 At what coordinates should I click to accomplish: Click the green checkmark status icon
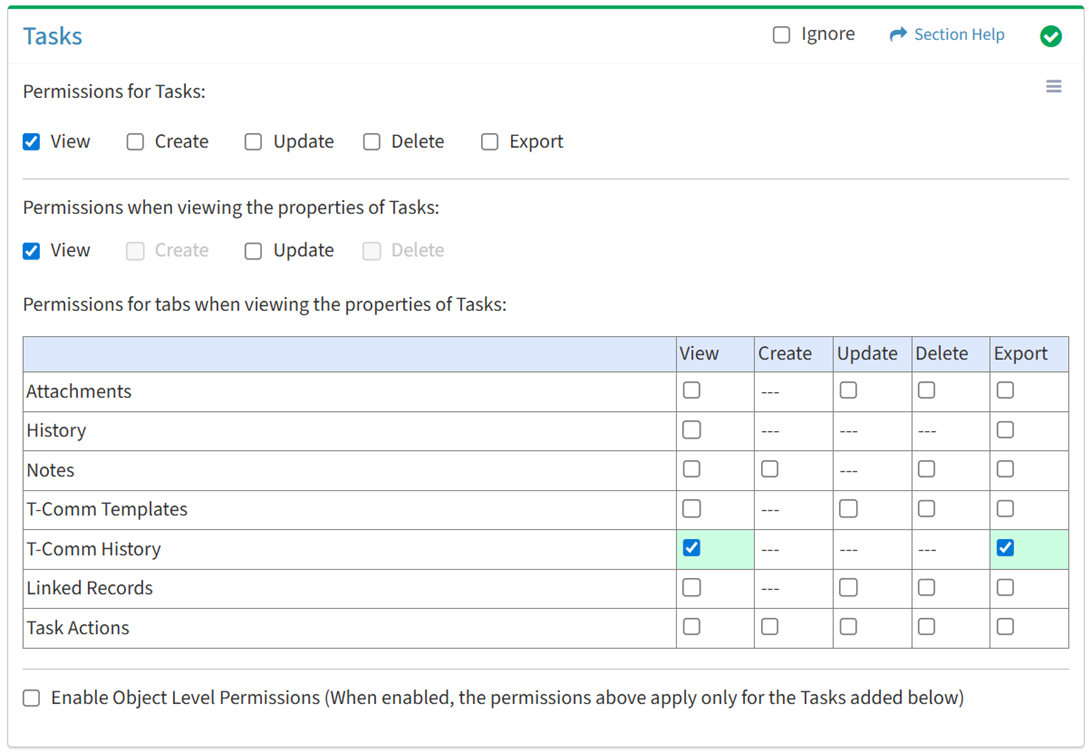pos(1050,36)
